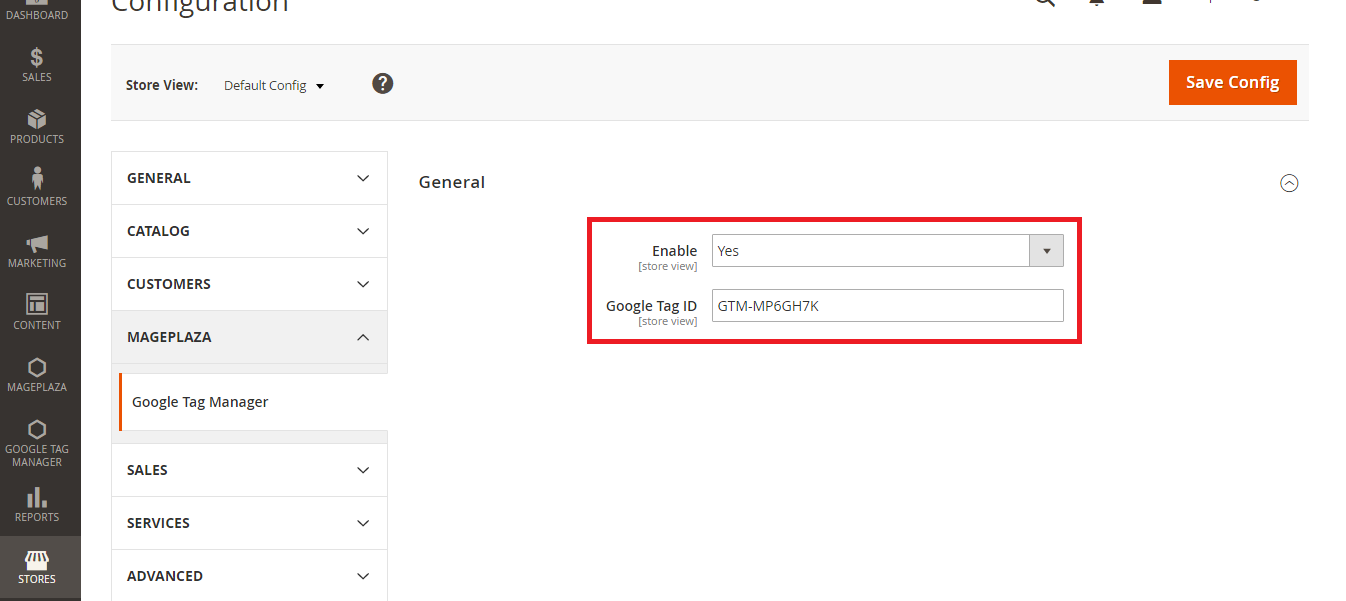Image resolution: width=1346 pixels, height=601 pixels.
Task: Open Google Tag Manager sidebar icon
Action: [37, 429]
